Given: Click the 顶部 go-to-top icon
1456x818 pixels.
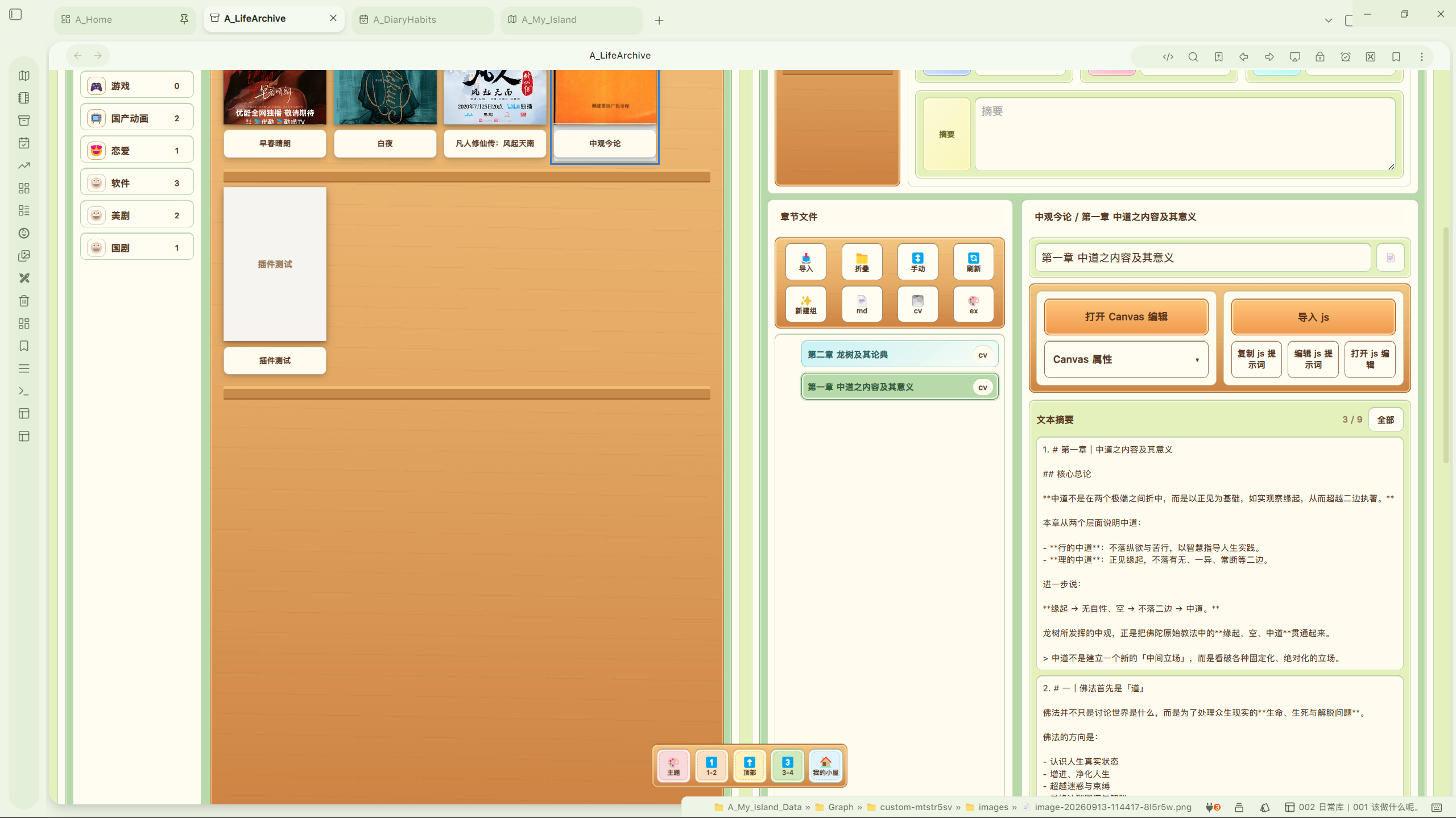Looking at the screenshot, I should pyautogui.click(x=750, y=766).
